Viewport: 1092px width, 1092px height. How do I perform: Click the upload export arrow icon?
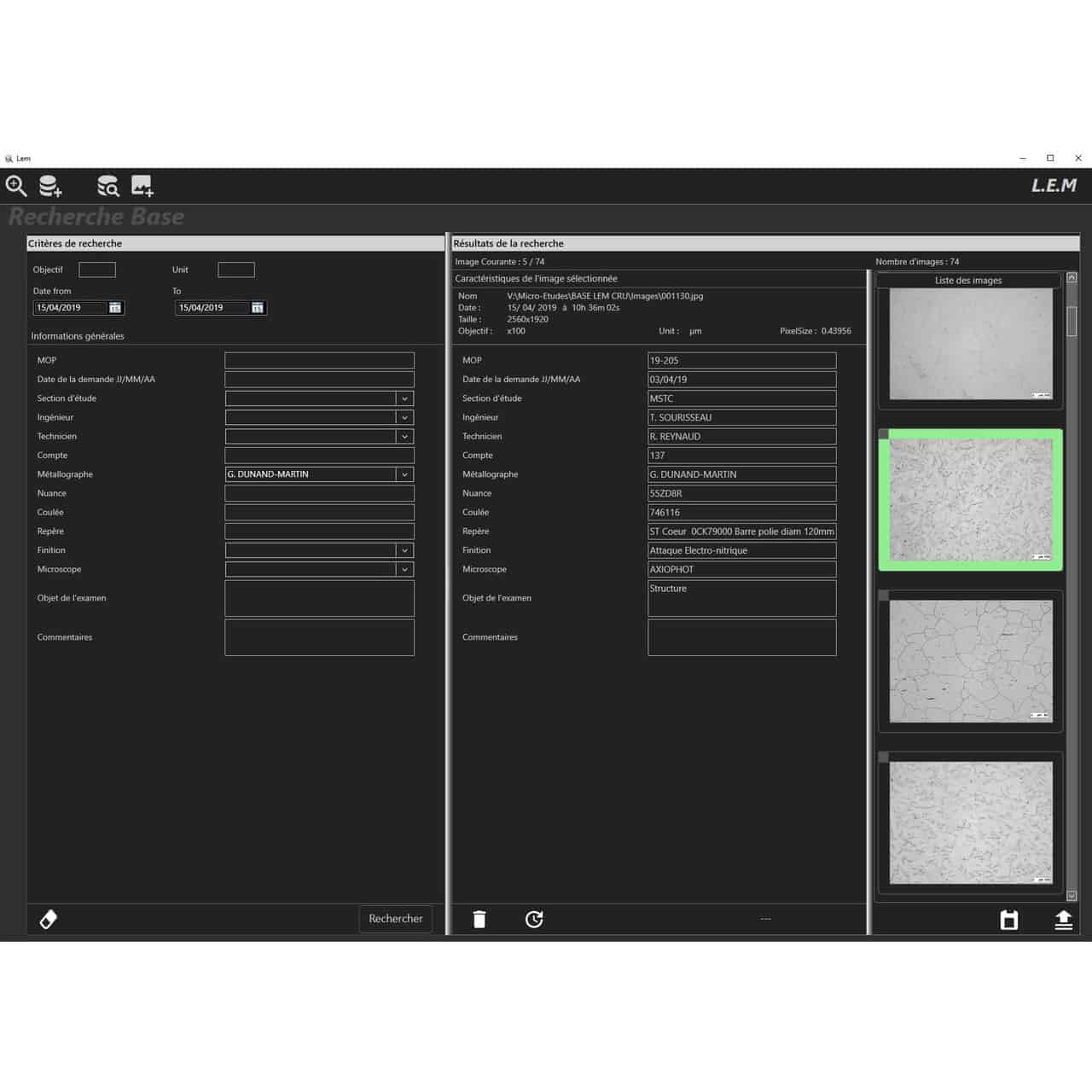(1063, 920)
